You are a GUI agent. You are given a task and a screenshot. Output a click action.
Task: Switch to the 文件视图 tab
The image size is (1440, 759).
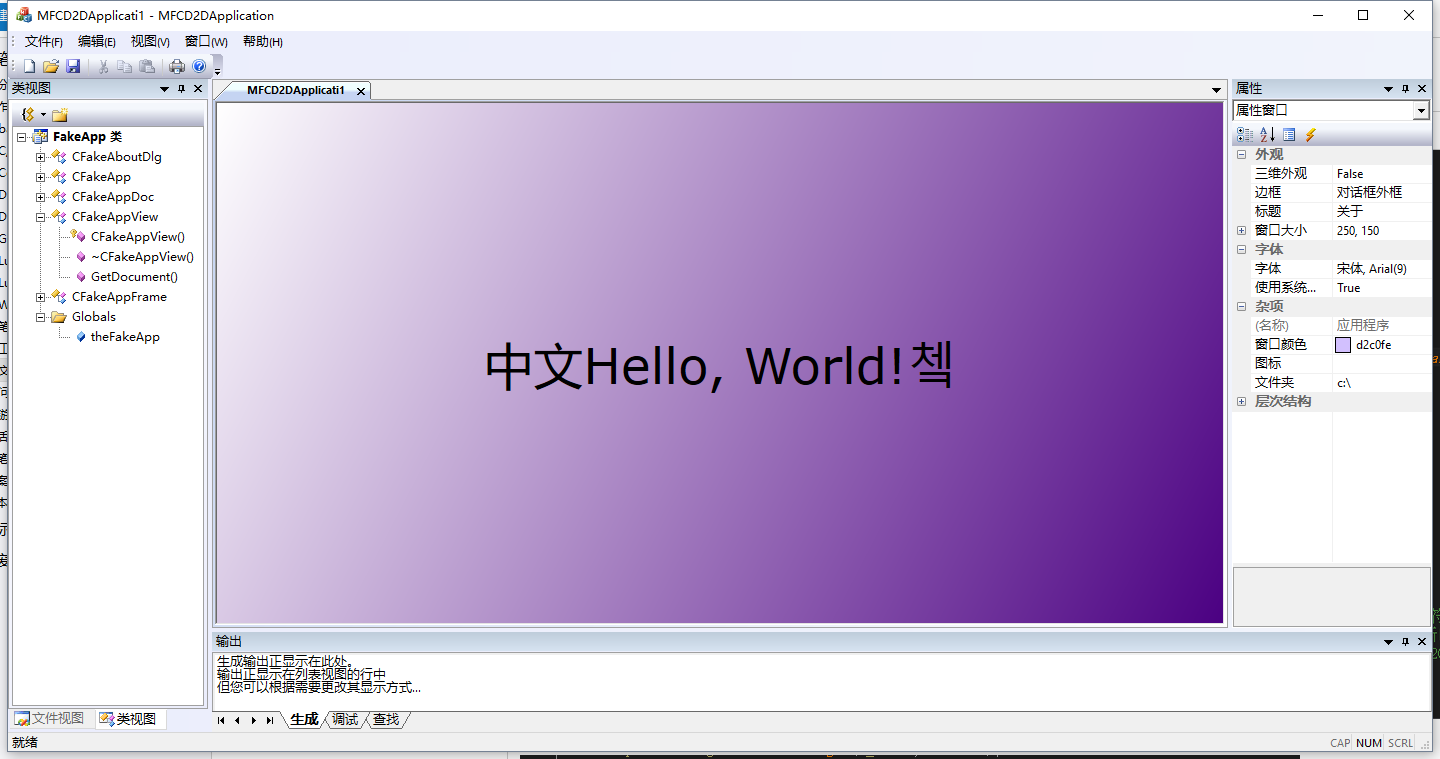50,719
